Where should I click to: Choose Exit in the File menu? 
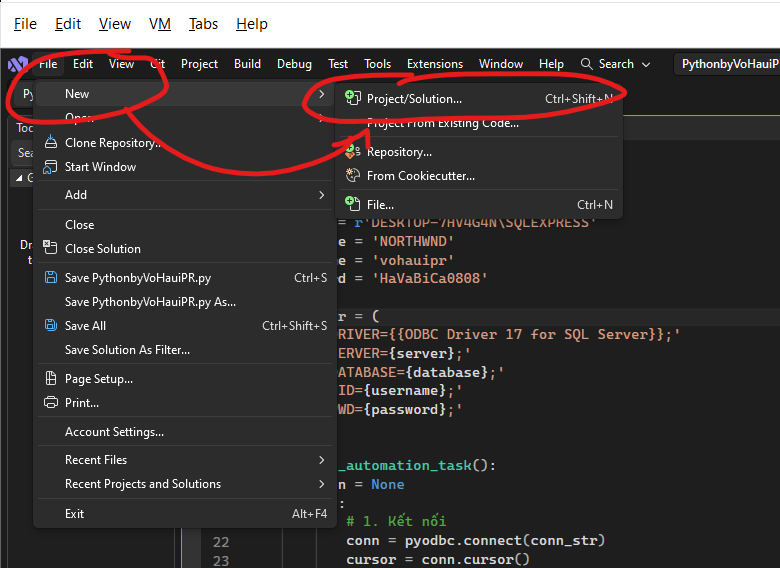[75, 514]
